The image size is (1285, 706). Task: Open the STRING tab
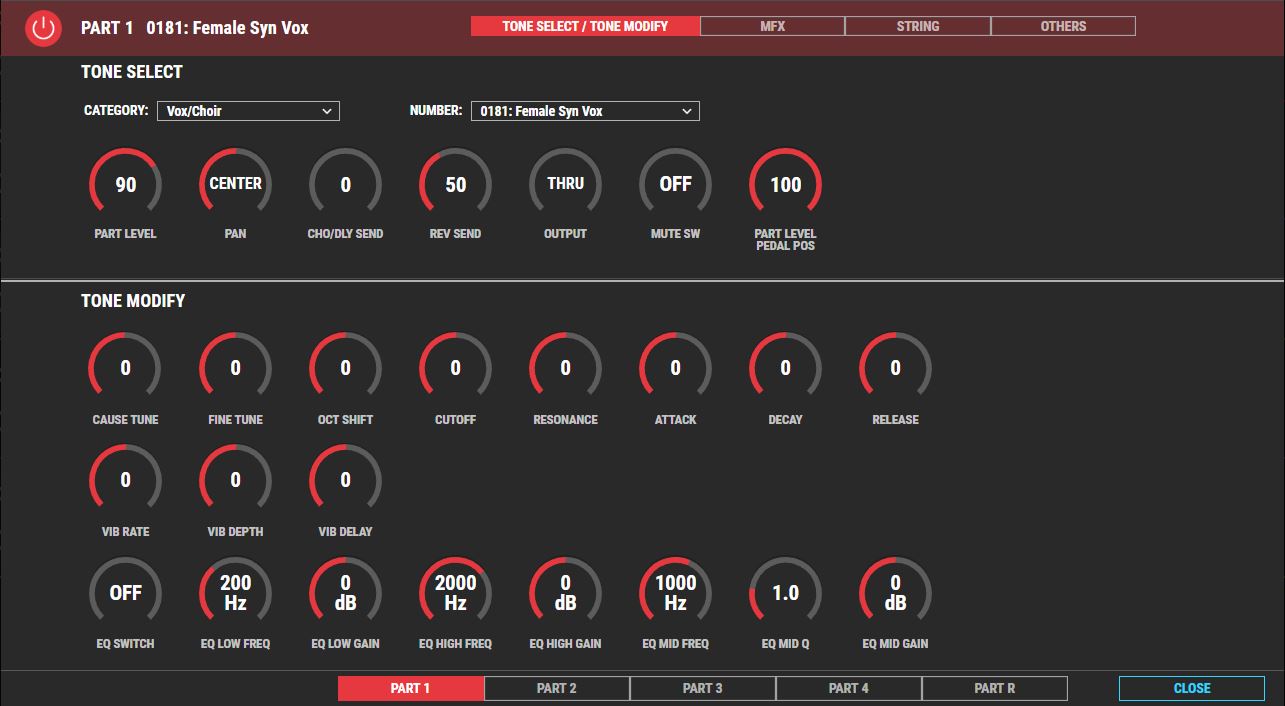coord(917,26)
